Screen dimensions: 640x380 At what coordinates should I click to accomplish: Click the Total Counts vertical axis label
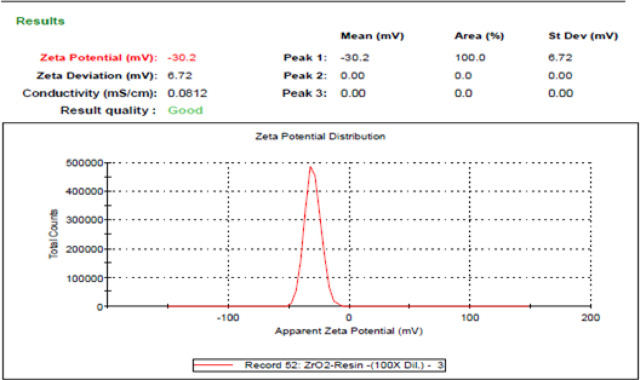click(53, 234)
